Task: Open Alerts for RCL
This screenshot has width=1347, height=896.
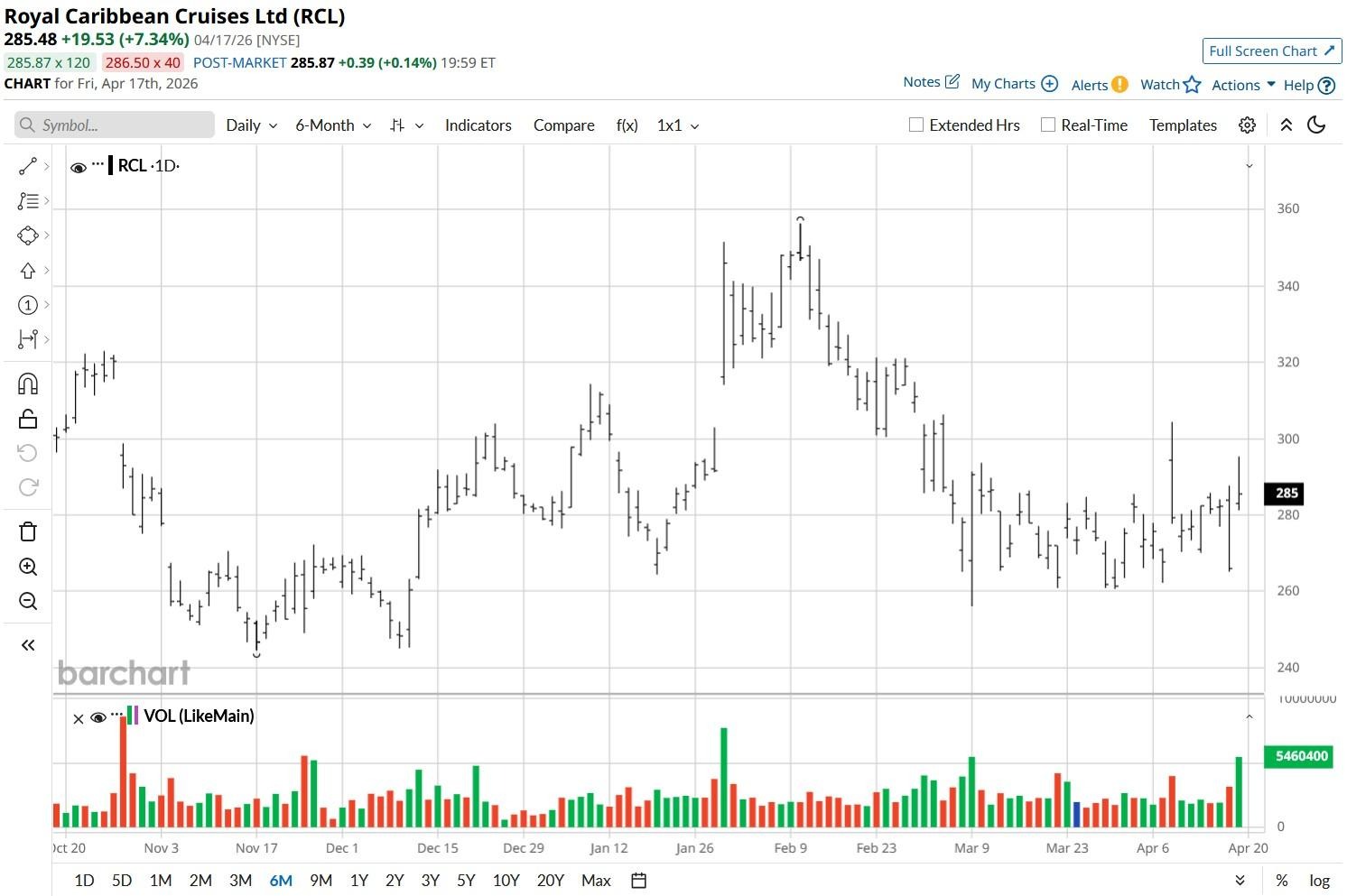Action: [x=1100, y=85]
